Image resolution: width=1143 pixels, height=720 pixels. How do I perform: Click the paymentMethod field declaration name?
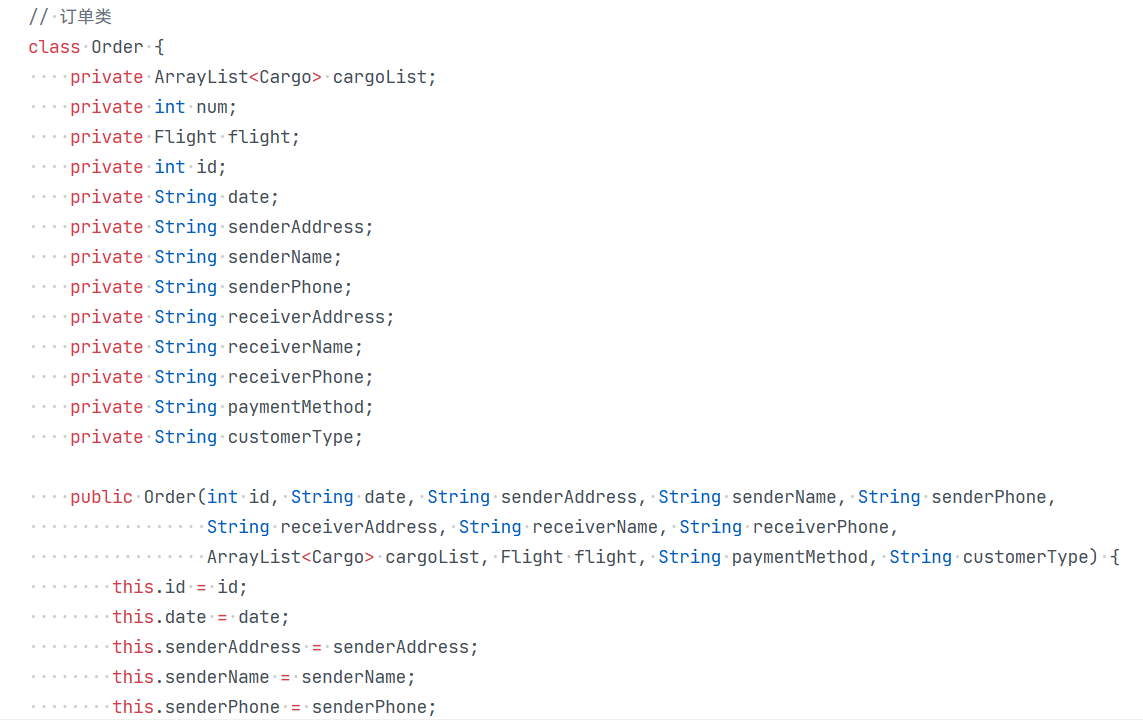coord(298,407)
